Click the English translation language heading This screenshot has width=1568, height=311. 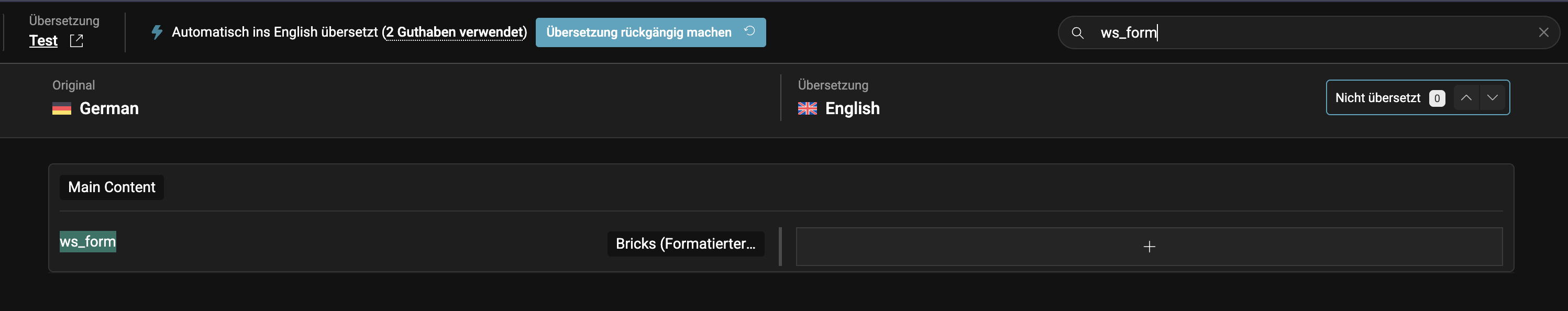tap(852, 109)
